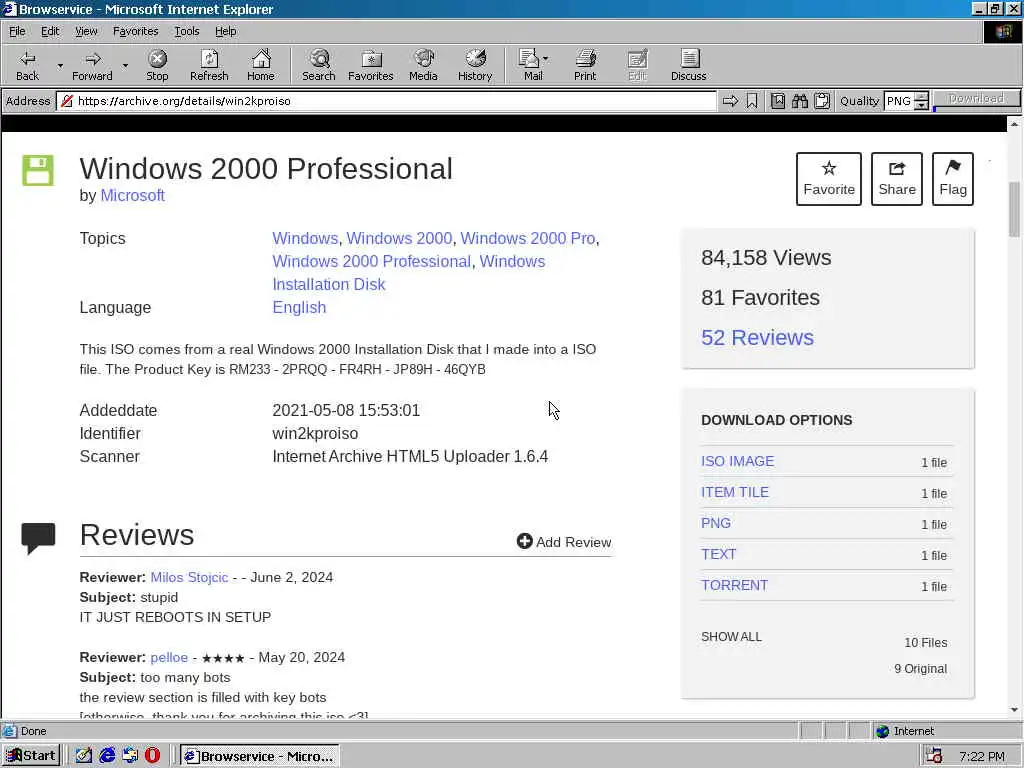This screenshot has height=768, width=1024.
Task: Click the scrollbar down arrow
Action: point(1014,710)
